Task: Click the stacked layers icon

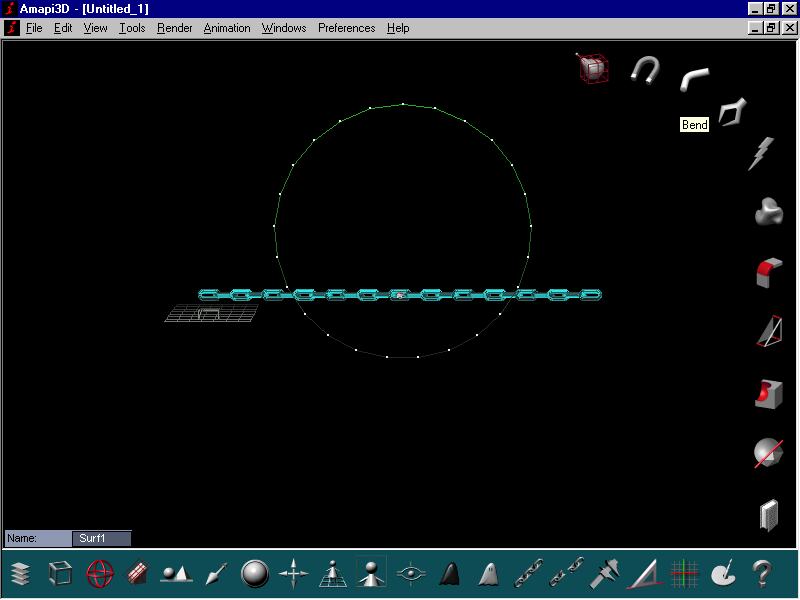Action: pyautogui.click(x=22, y=574)
